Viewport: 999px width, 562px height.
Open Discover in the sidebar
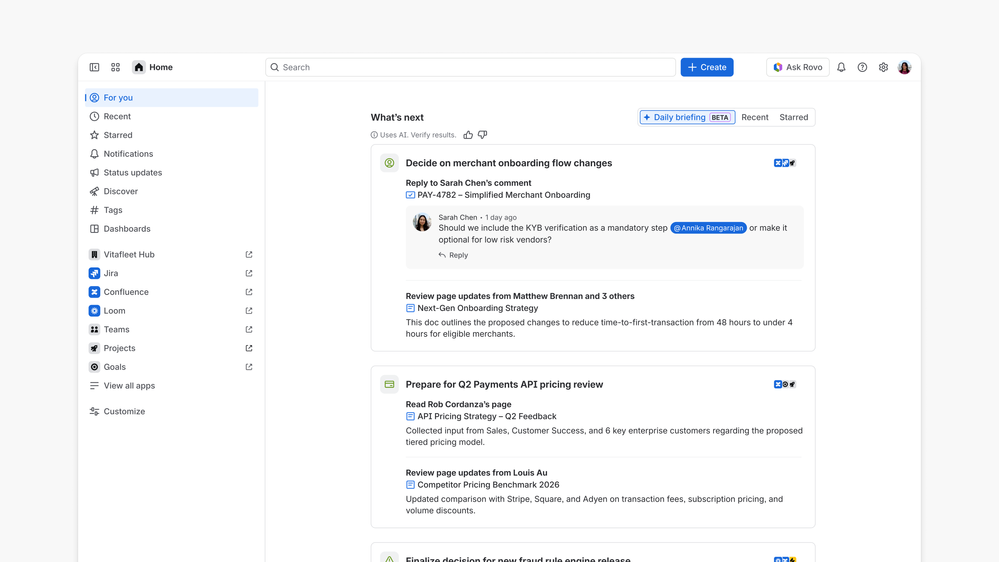(171, 191)
